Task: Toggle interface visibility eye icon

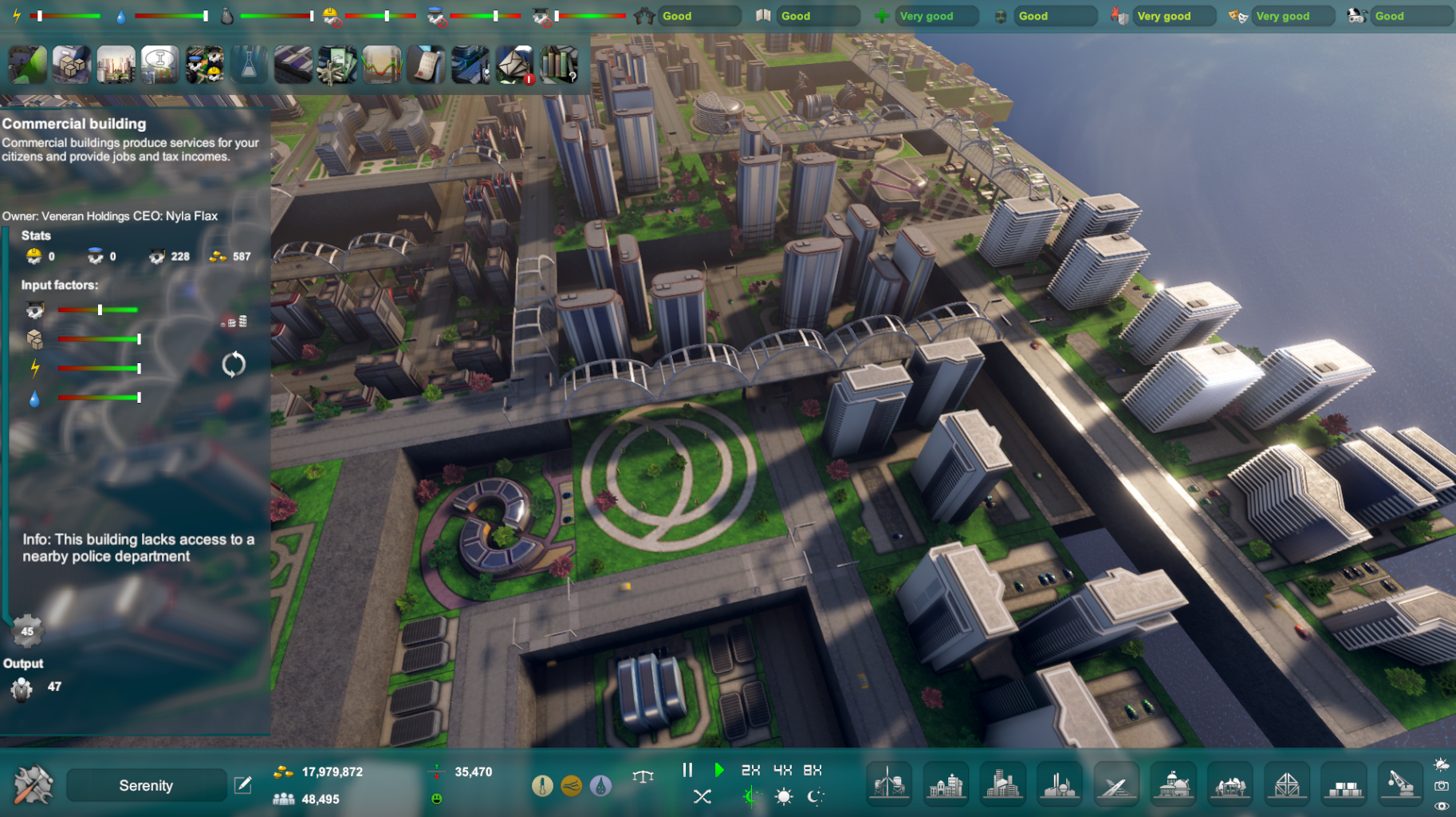Action: 1442,806
